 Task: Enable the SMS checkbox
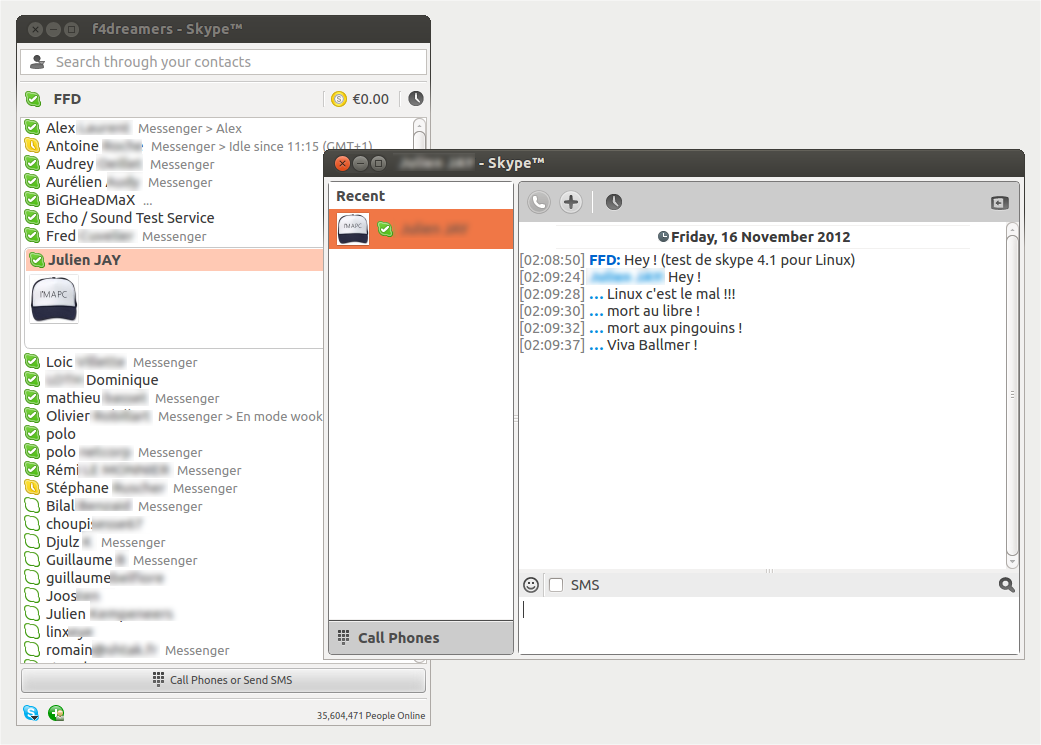(x=555, y=584)
